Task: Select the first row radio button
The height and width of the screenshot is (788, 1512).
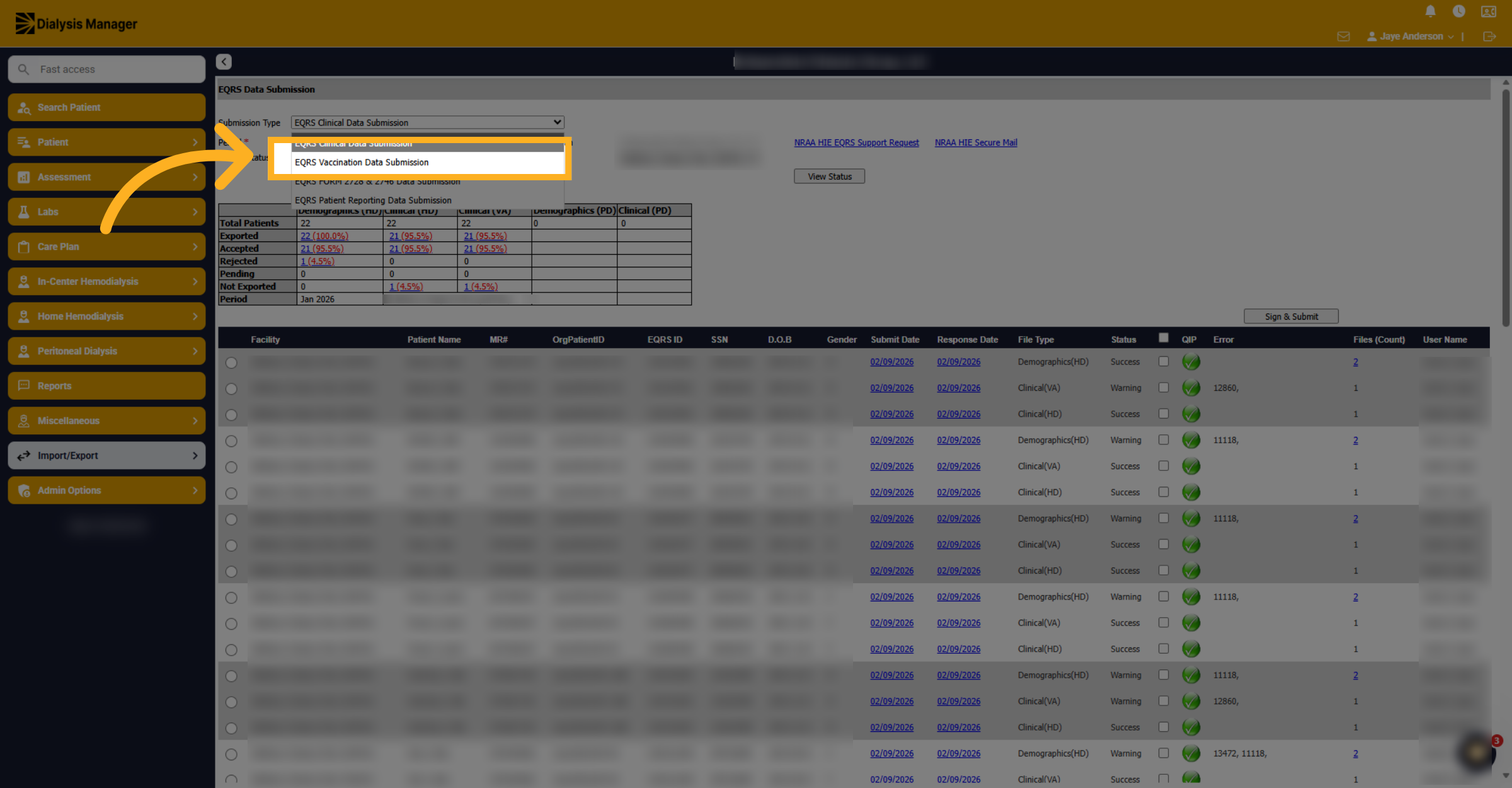Action: (x=231, y=363)
